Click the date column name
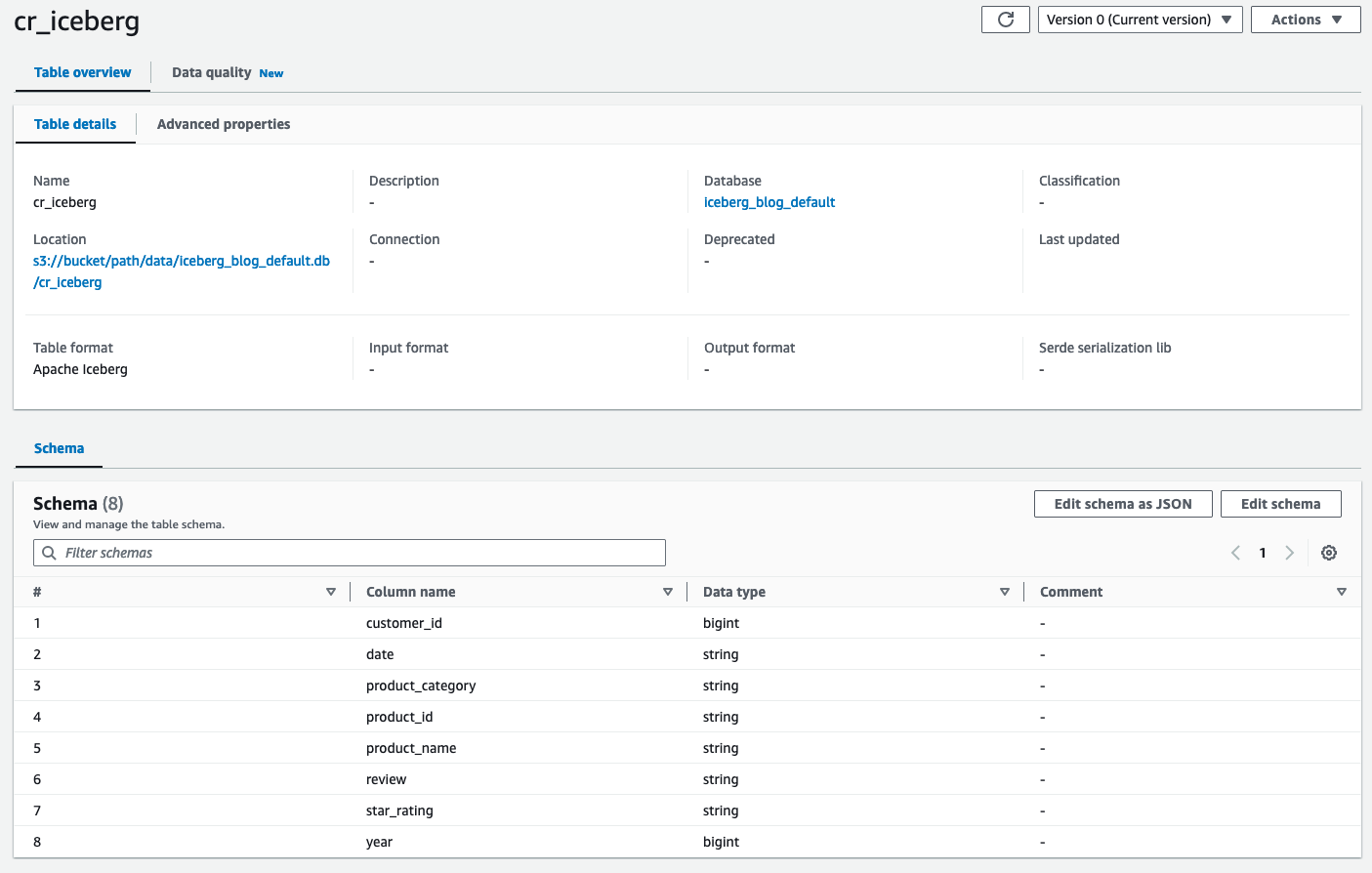Screen dimensions: 1372x873 pyautogui.click(x=380, y=654)
